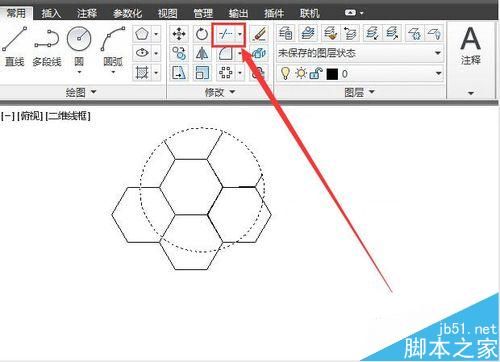500x362 pixels.
Task: Open the 未保存的图层状态 layer state dropdown
Action: 360,53
